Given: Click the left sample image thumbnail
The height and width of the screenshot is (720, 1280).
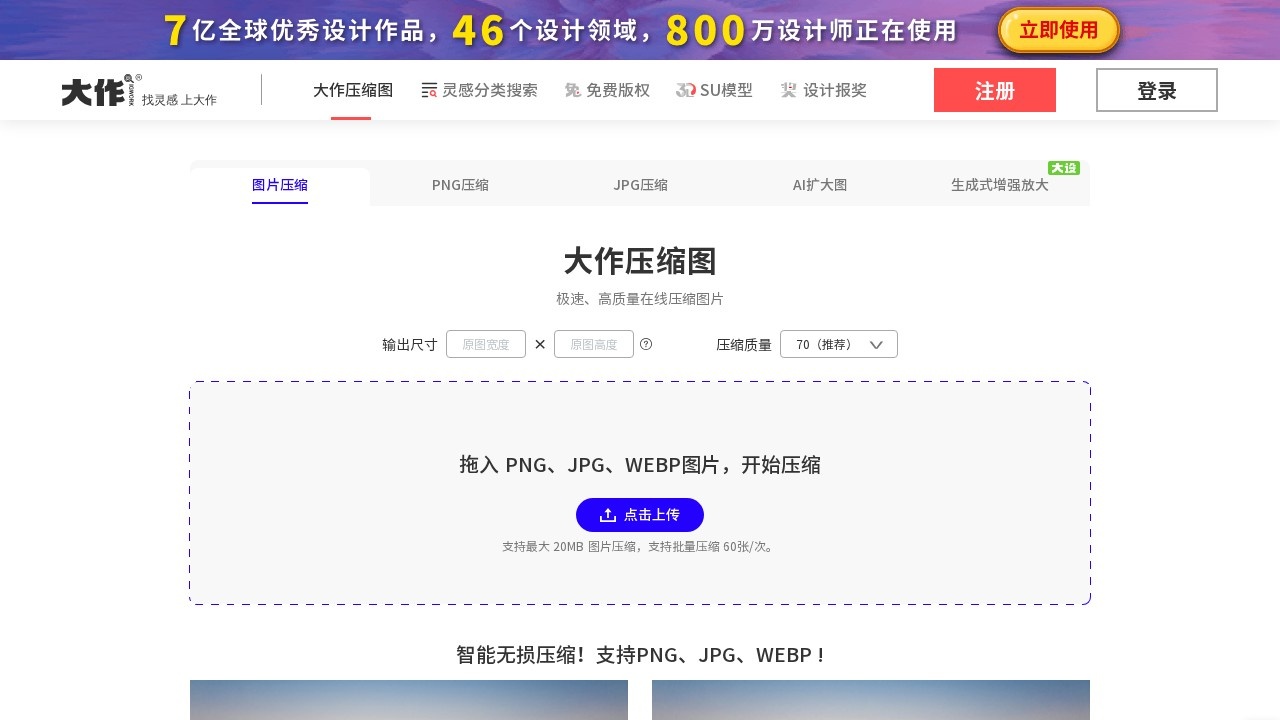Looking at the screenshot, I should tap(408, 700).
